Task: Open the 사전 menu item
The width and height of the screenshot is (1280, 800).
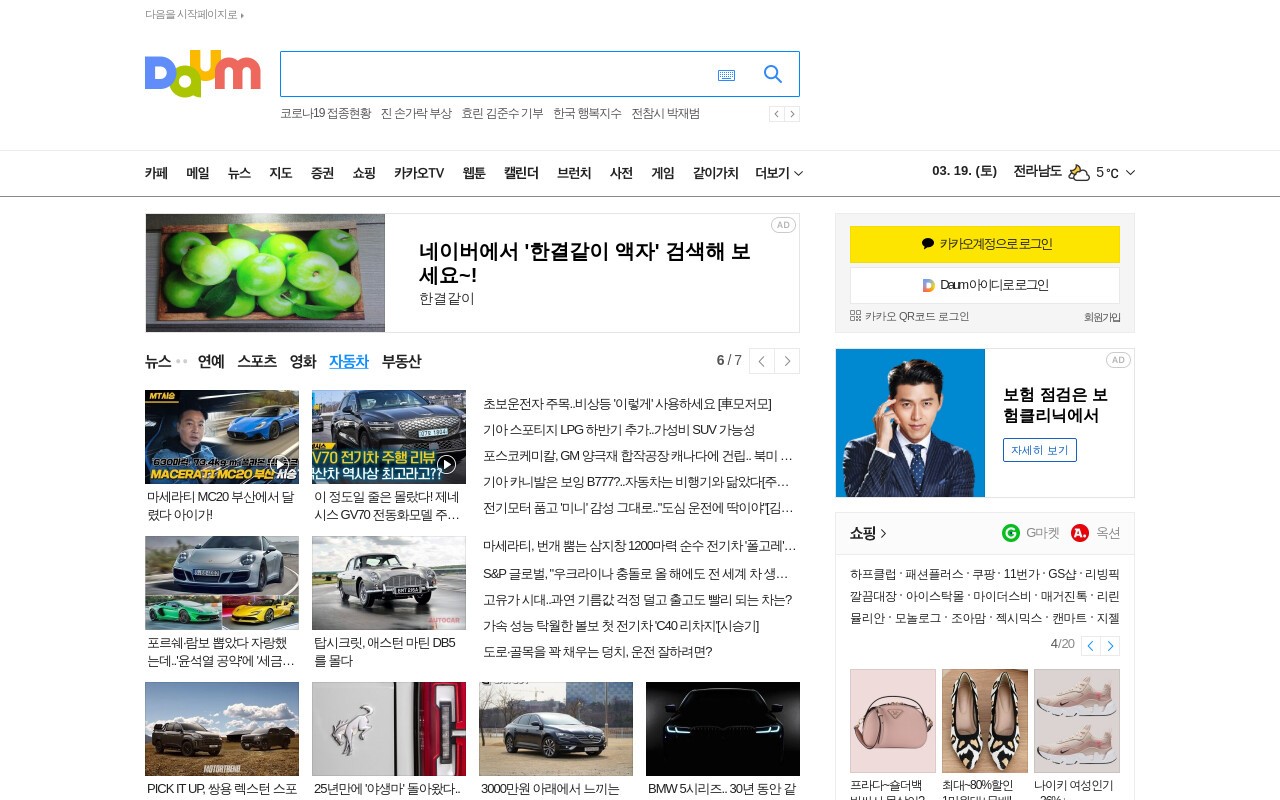Action: pyautogui.click(x=621, y=173)
